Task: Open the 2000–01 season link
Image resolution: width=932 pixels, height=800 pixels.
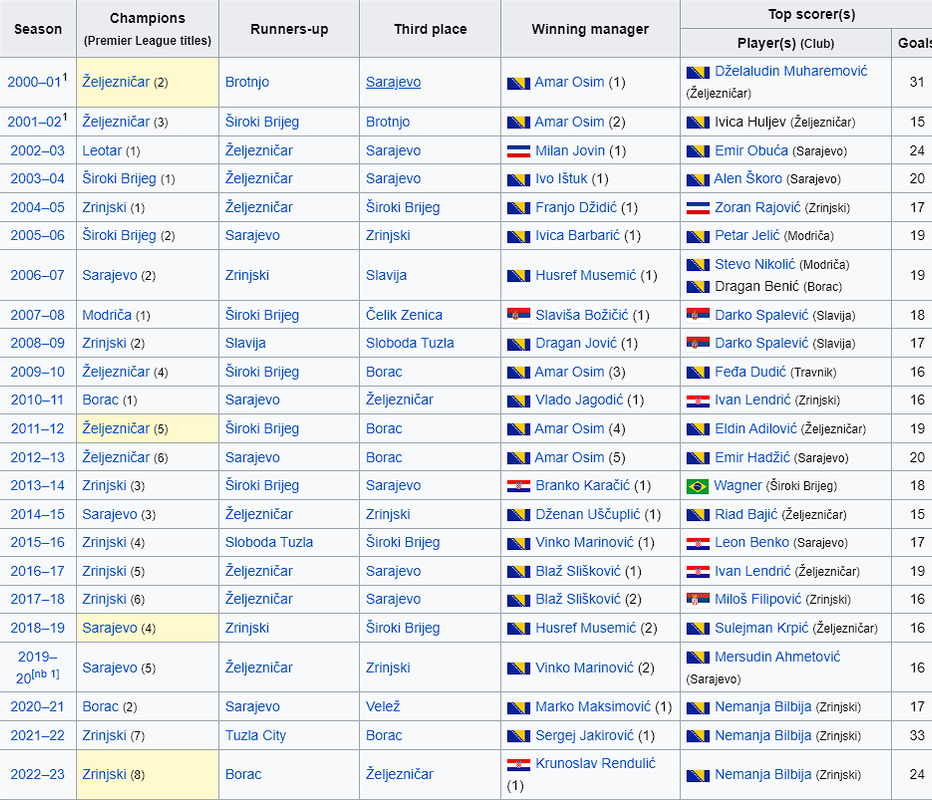Action: pyautogui.click(x=34, y=82)
